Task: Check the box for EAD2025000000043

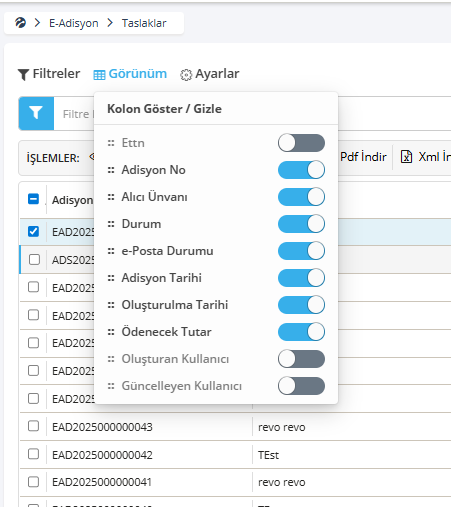Action: pos(33,426)
